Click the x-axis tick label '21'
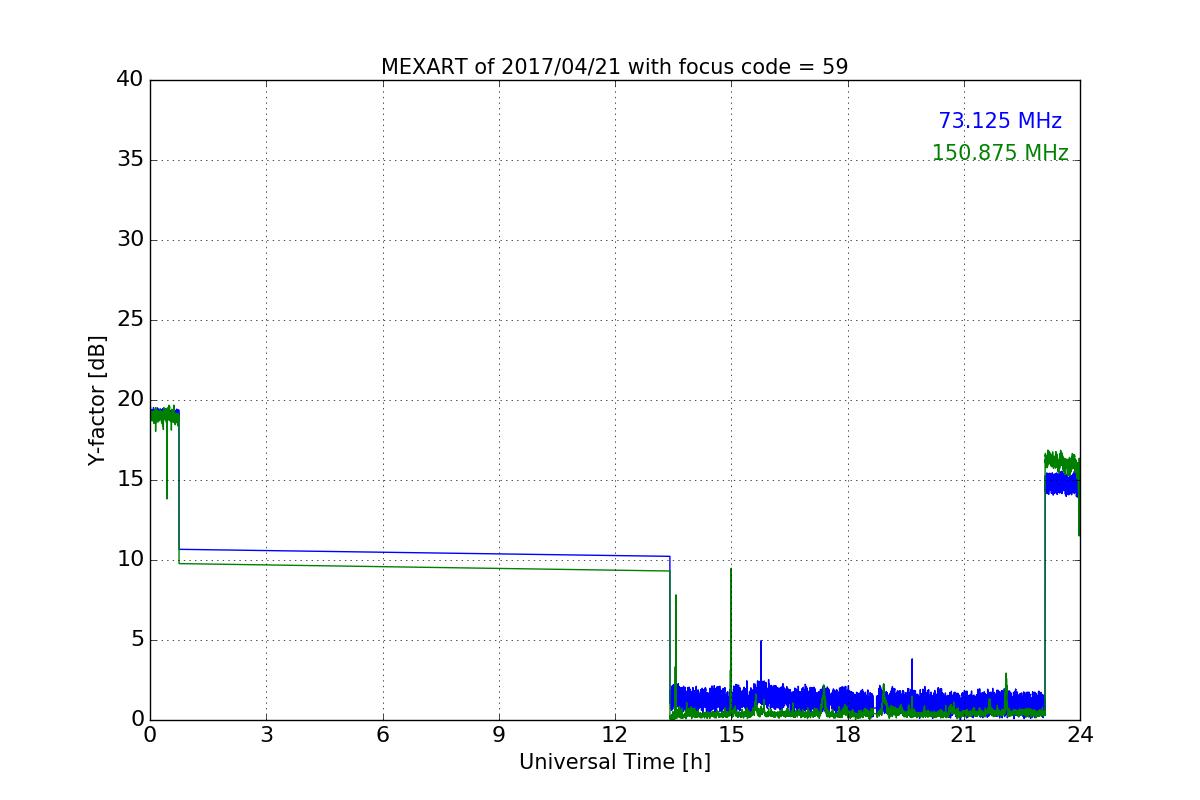 (x=964, y=734)
